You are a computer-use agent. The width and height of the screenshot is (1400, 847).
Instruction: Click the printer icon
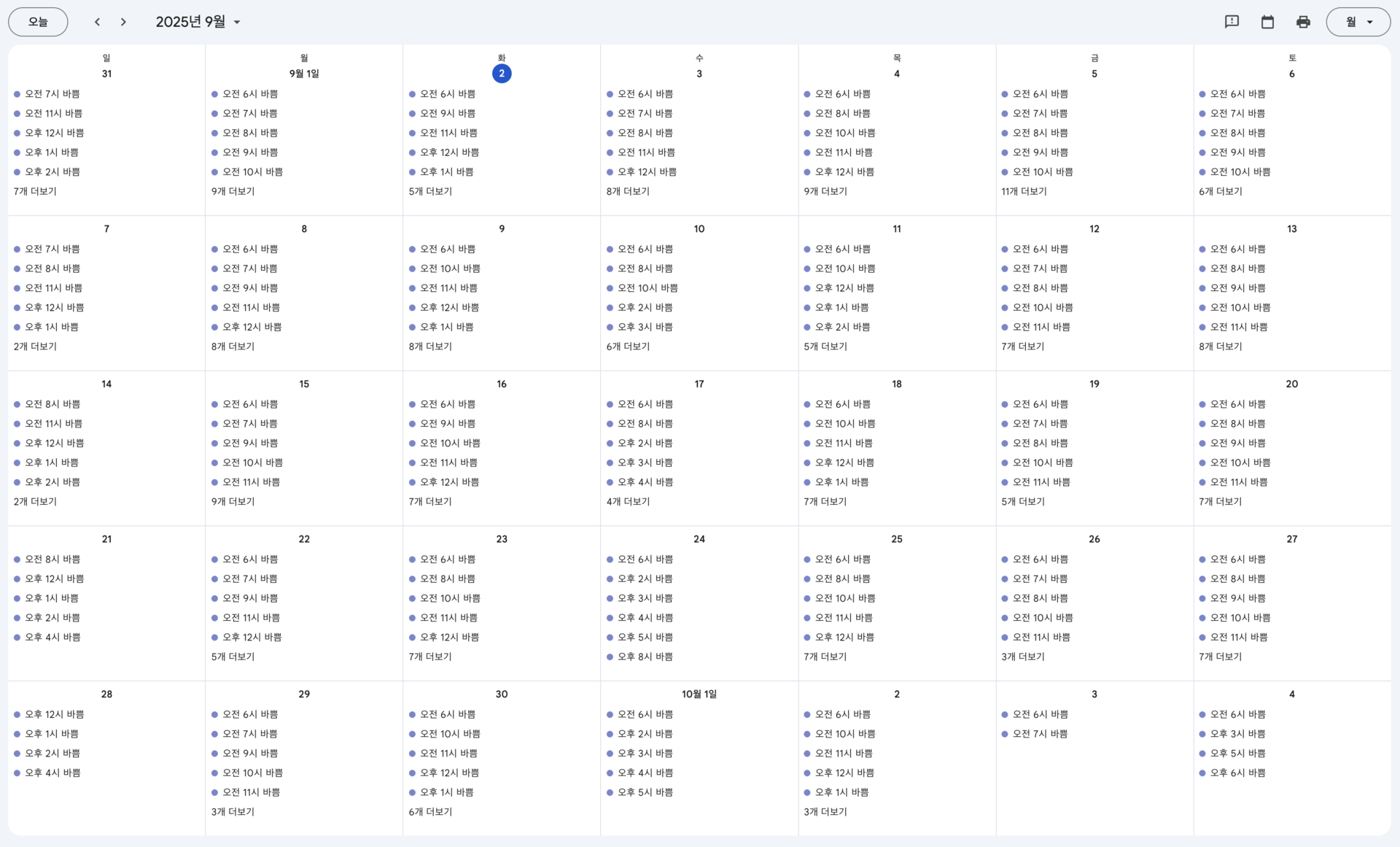coord(1303,22)
